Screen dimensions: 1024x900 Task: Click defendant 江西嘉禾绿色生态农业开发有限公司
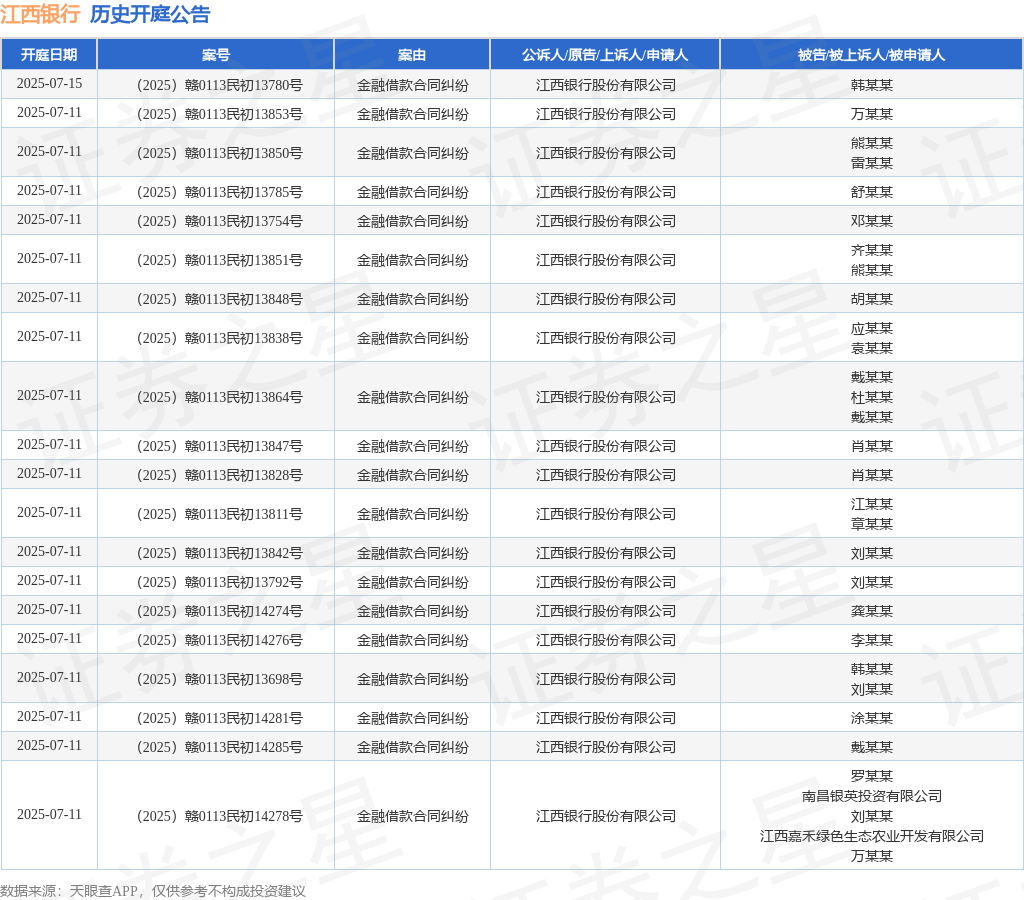[871, 836]
